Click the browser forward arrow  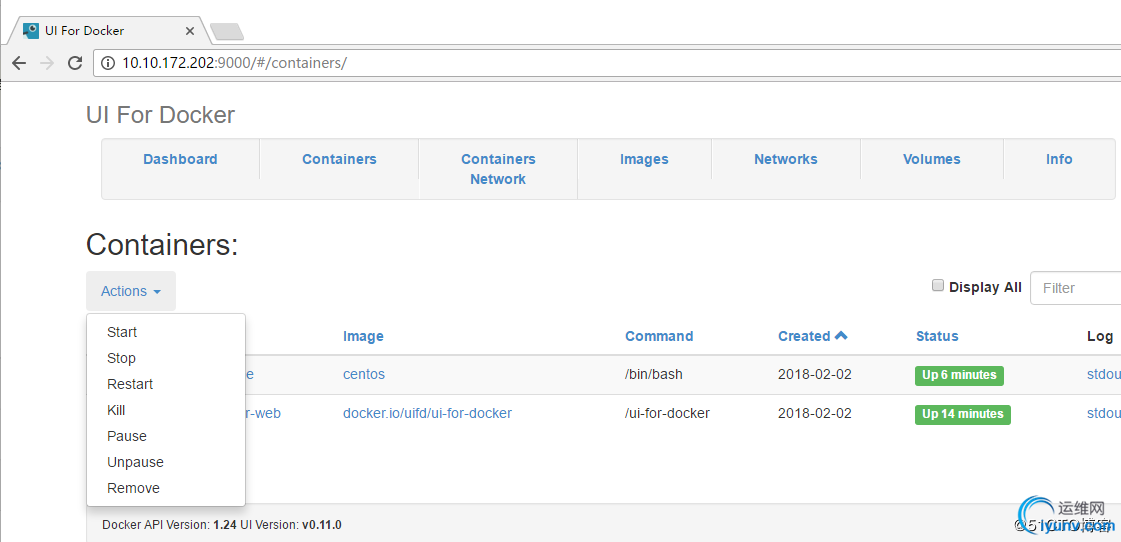tap(47, 63)
